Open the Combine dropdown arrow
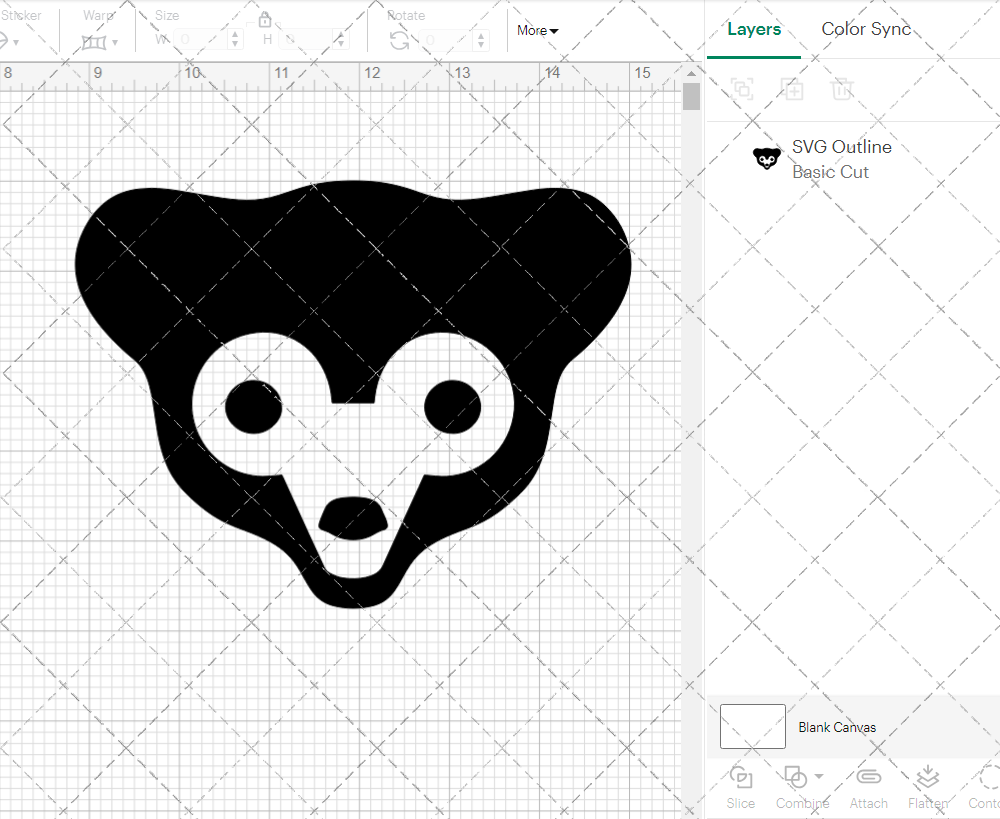Image resolution: width=1000 pixels, height=819 pixels. click(819, 777)
